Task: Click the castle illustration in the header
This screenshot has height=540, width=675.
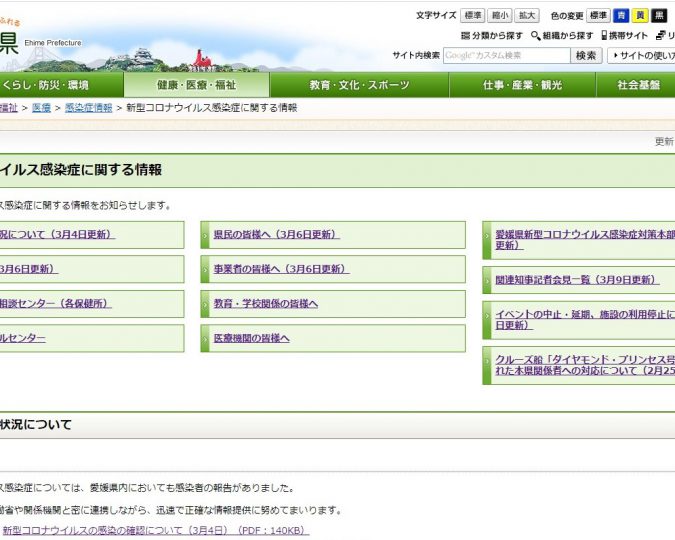Action: (x=144, y=57)
